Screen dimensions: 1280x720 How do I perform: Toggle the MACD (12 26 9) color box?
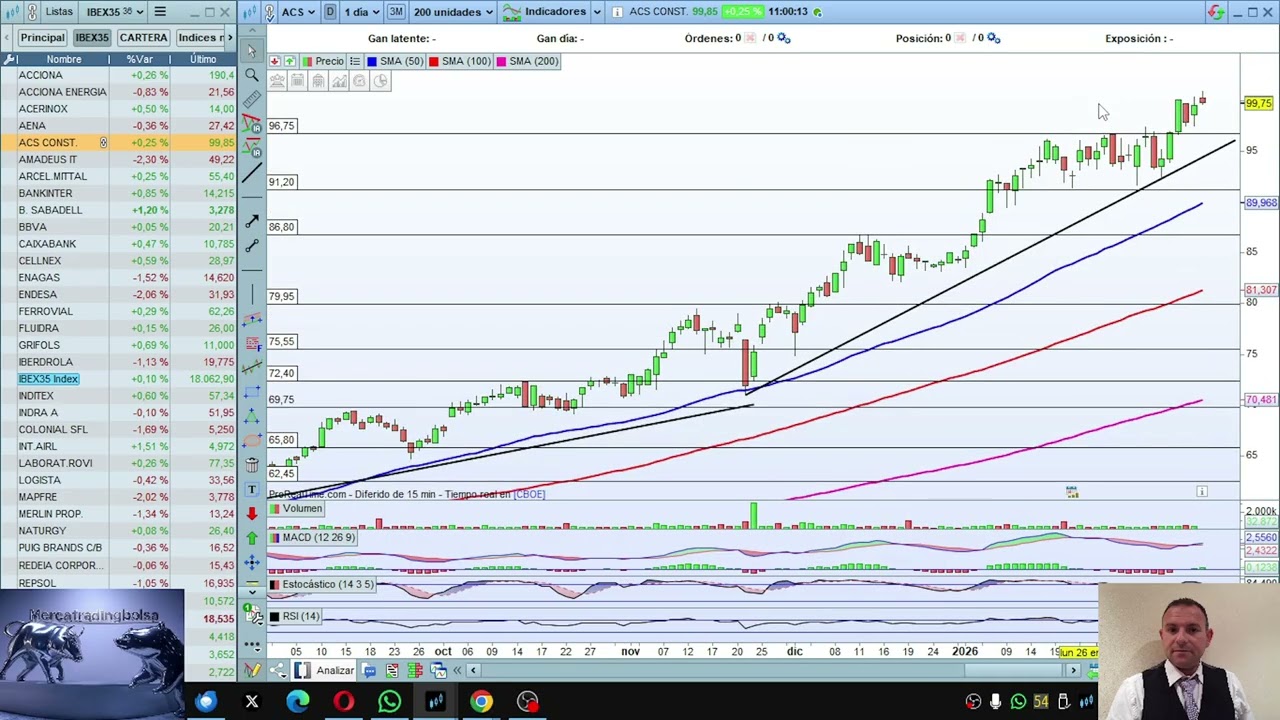tap(275, 537)
